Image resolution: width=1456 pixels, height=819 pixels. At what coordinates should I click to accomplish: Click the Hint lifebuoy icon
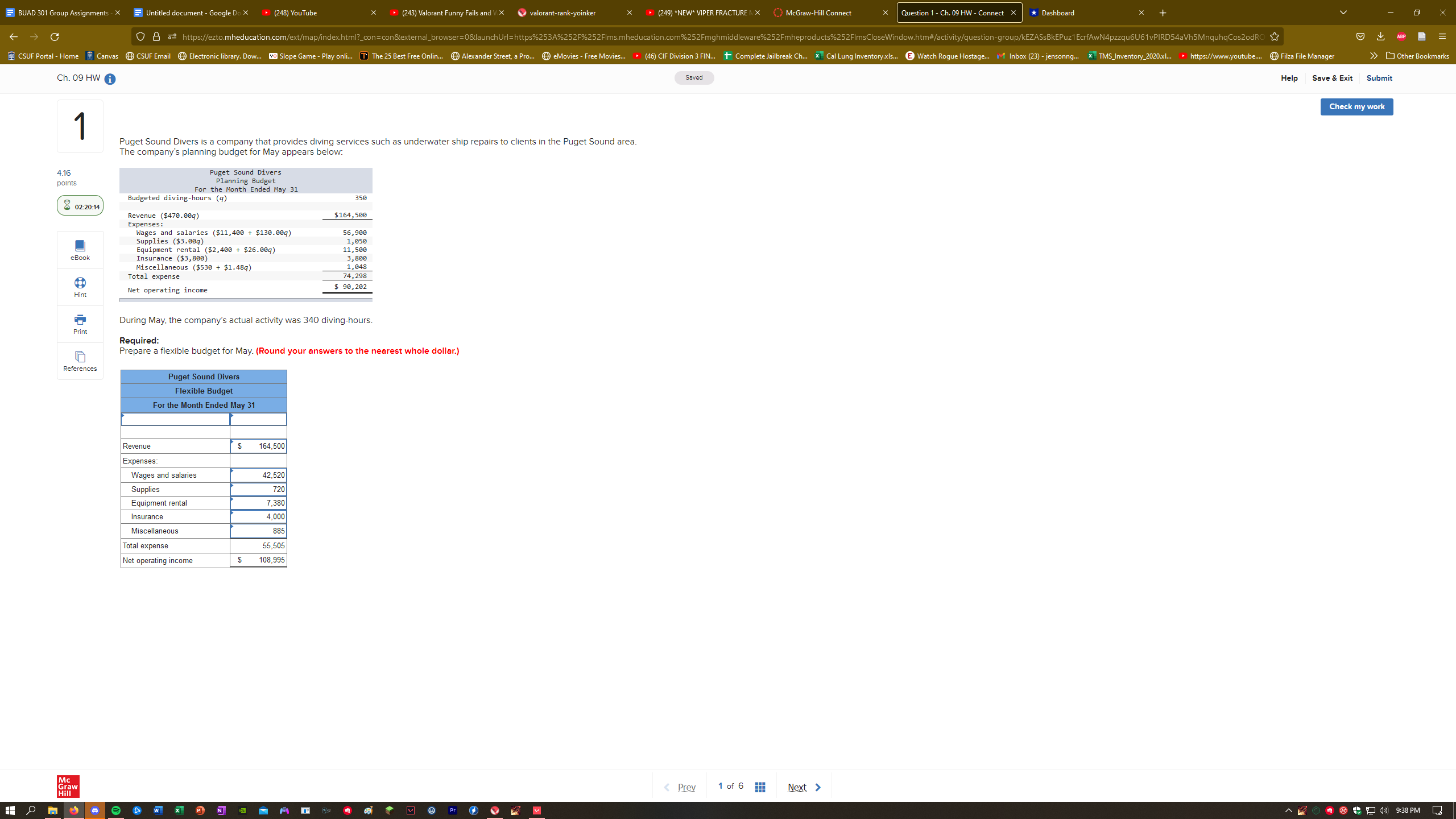click(80, 283)
